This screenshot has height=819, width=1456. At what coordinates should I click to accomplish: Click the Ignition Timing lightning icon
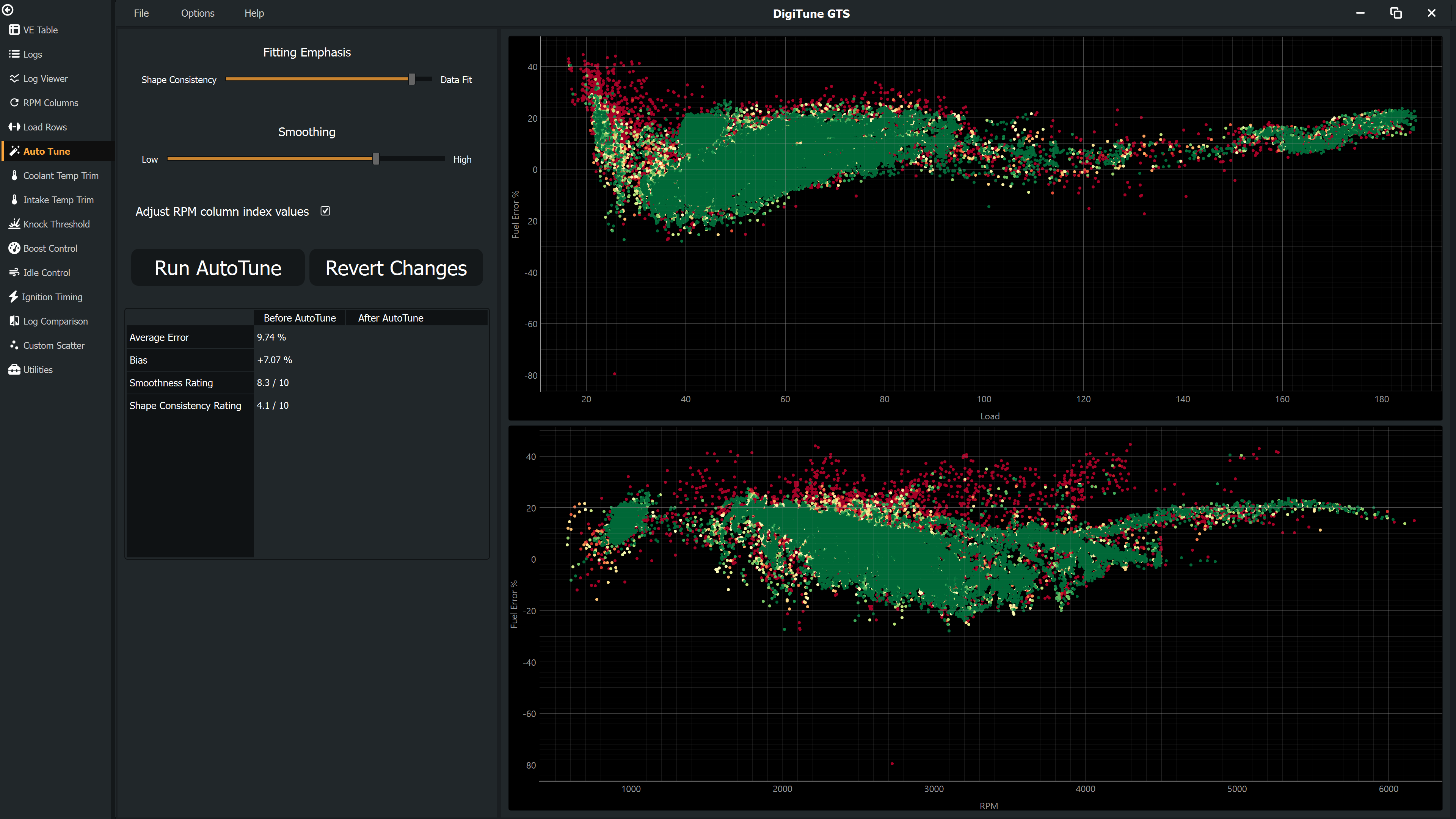(x=14, y=297)
